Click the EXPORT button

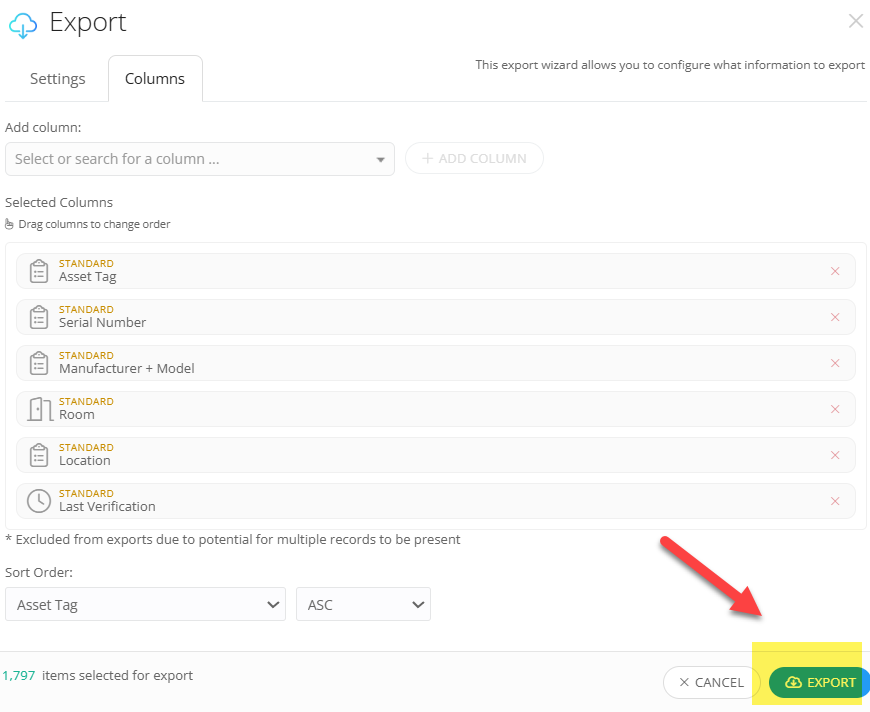[818, 682]
